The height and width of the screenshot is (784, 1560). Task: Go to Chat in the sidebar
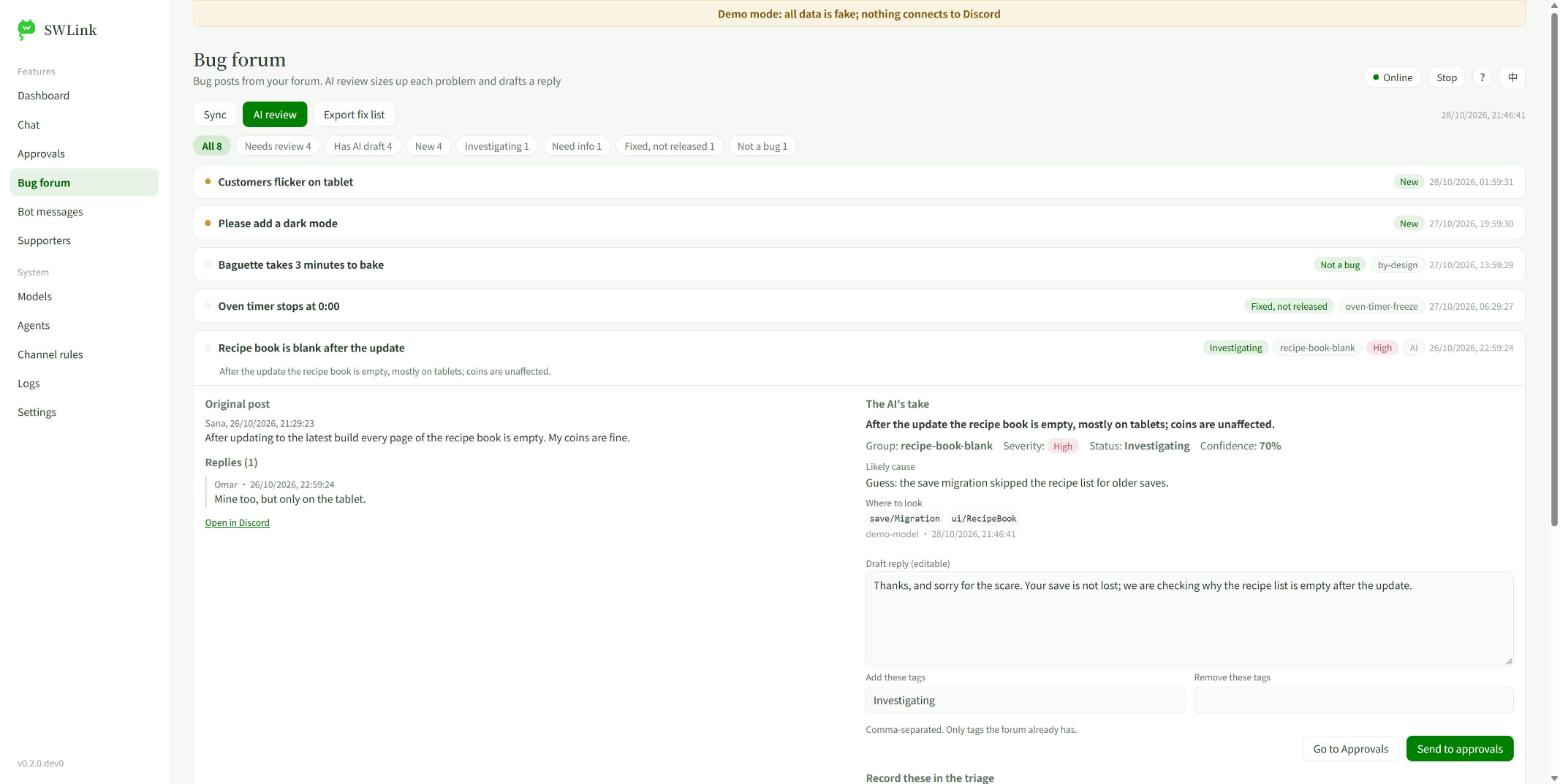coord(84,125)
